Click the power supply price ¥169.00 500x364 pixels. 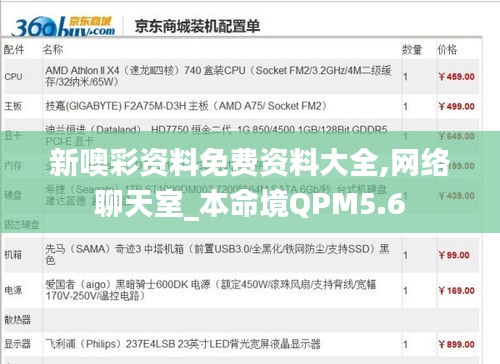456,291
